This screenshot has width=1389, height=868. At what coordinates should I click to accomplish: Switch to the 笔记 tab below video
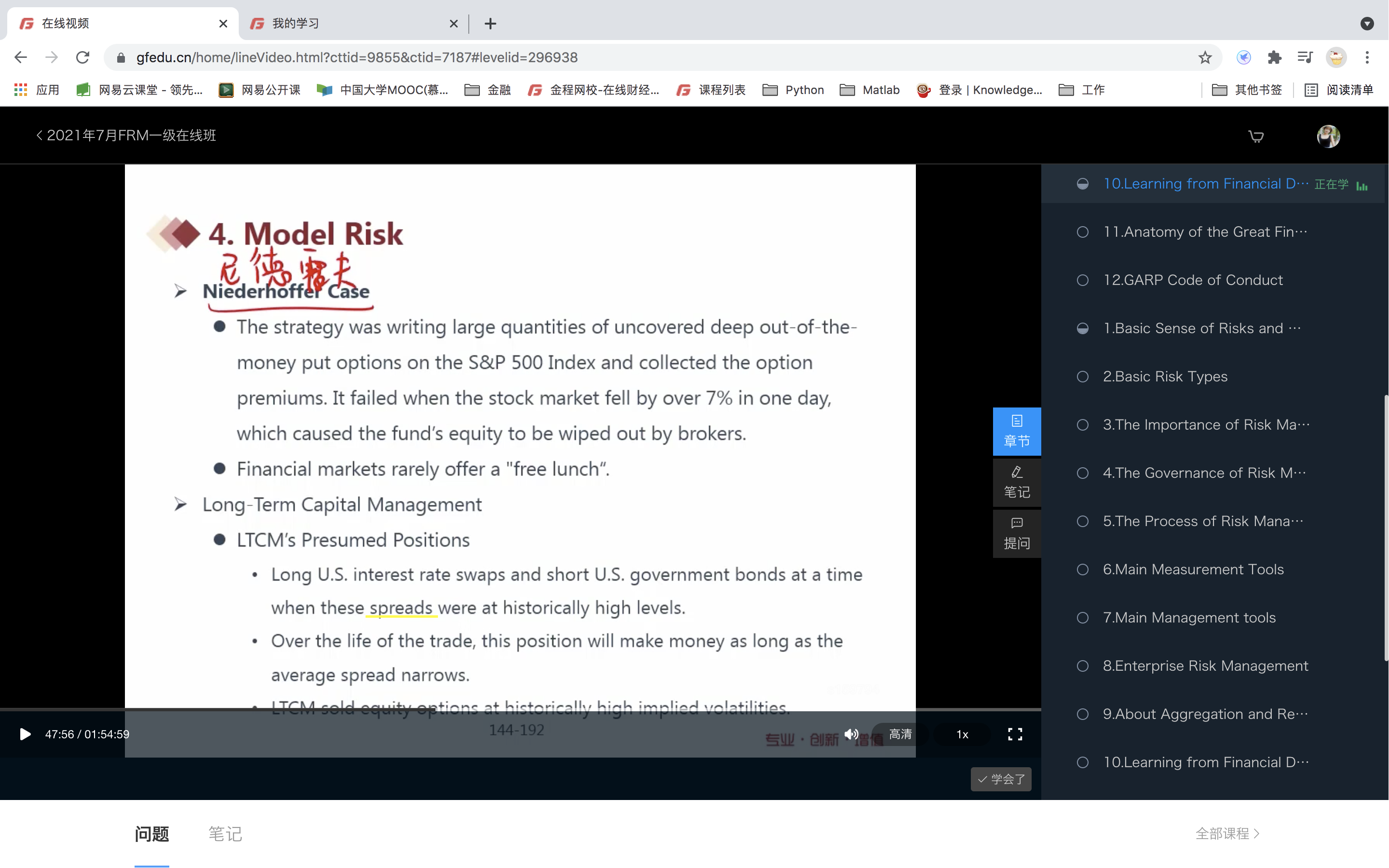click(225, 834)
